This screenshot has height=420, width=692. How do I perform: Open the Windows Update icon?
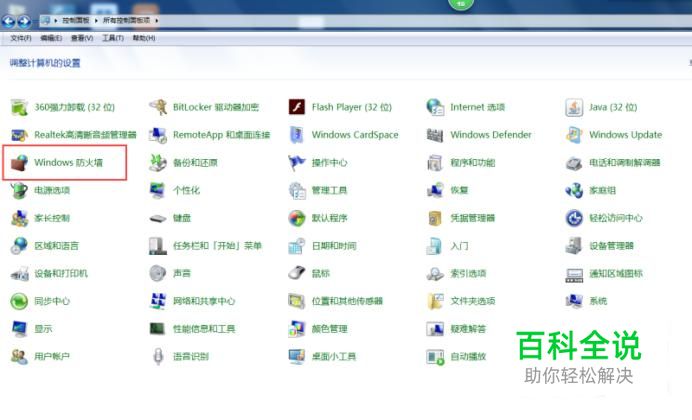click(574, 135)
